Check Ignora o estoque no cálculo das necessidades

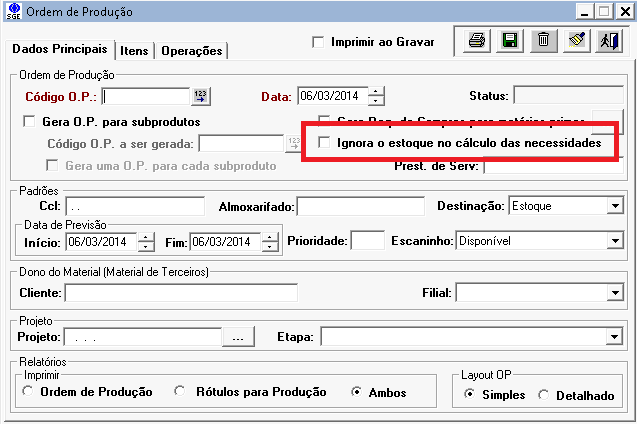tap(324, 143)
